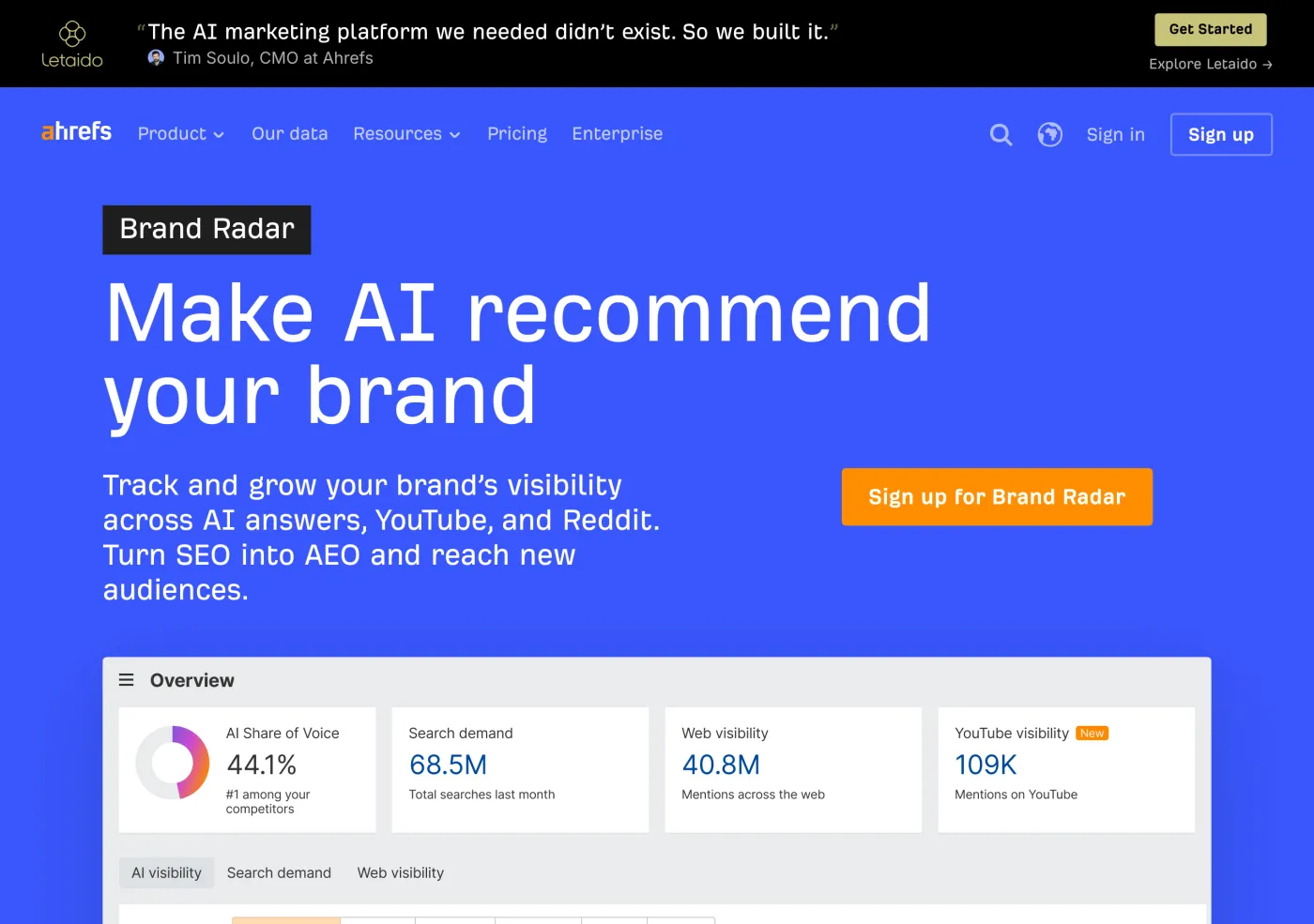Viewport: 1314px width, 924px height.
Task: Click the 44.1% share value
Action: click(x=262, y=765)
